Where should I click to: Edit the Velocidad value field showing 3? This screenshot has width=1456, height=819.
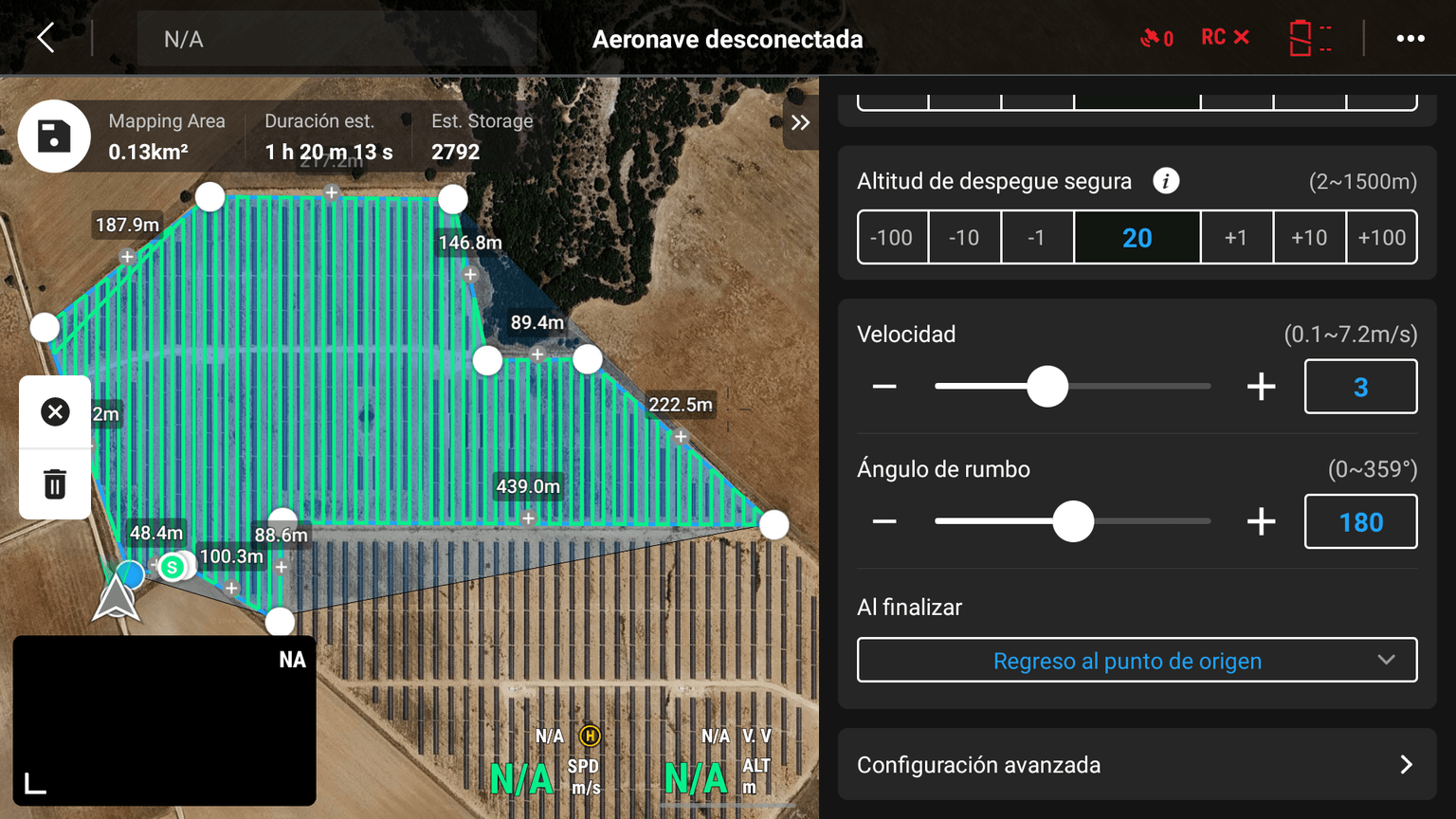tap(1361, 387)
